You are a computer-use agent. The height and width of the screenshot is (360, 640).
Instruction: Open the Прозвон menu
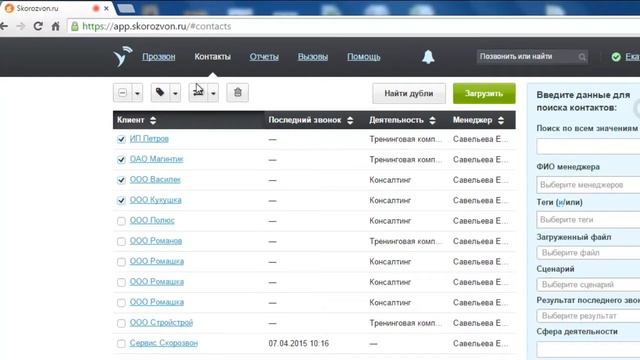pos(159,57)
